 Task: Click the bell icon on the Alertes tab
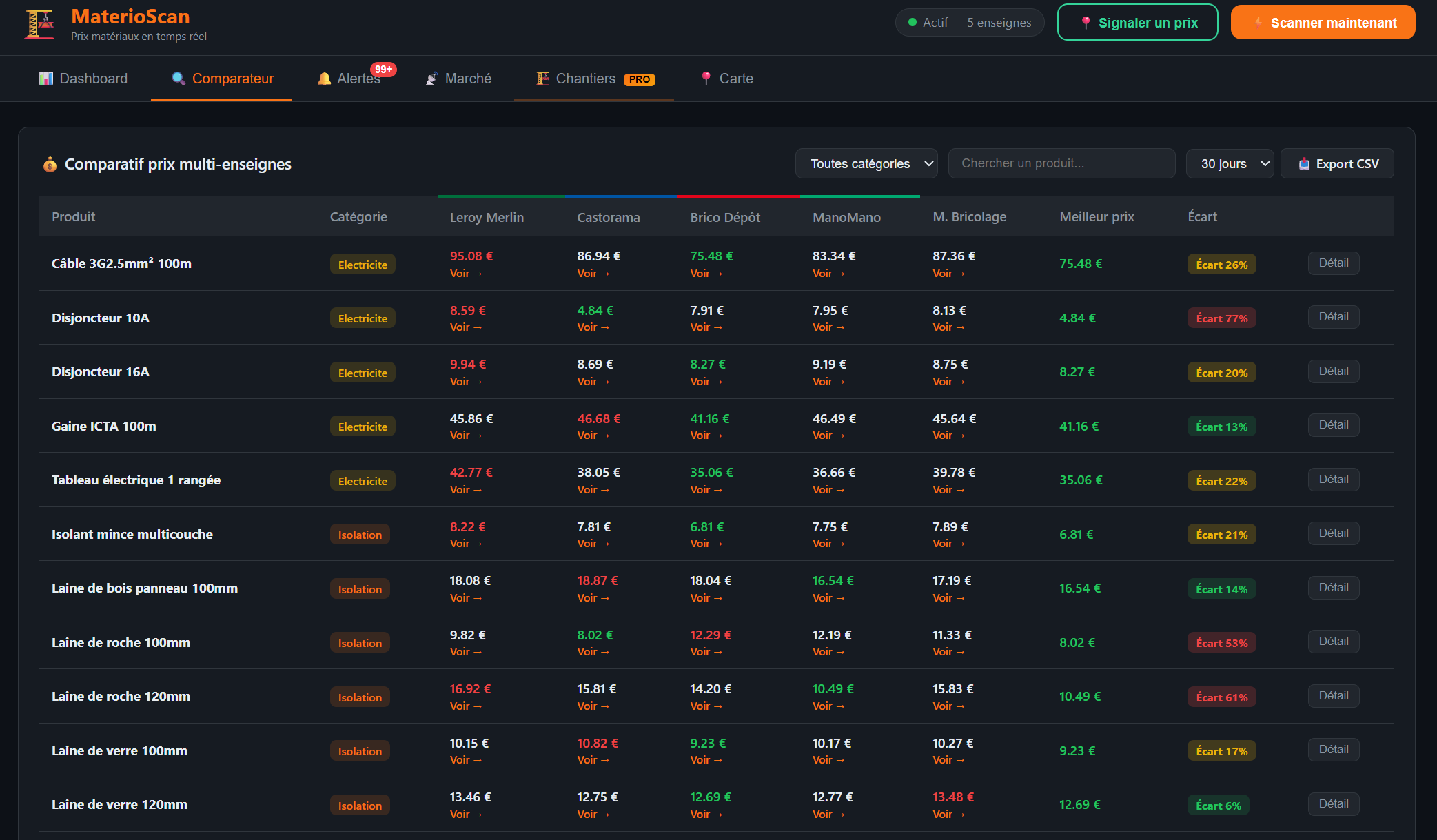[323, 78]
